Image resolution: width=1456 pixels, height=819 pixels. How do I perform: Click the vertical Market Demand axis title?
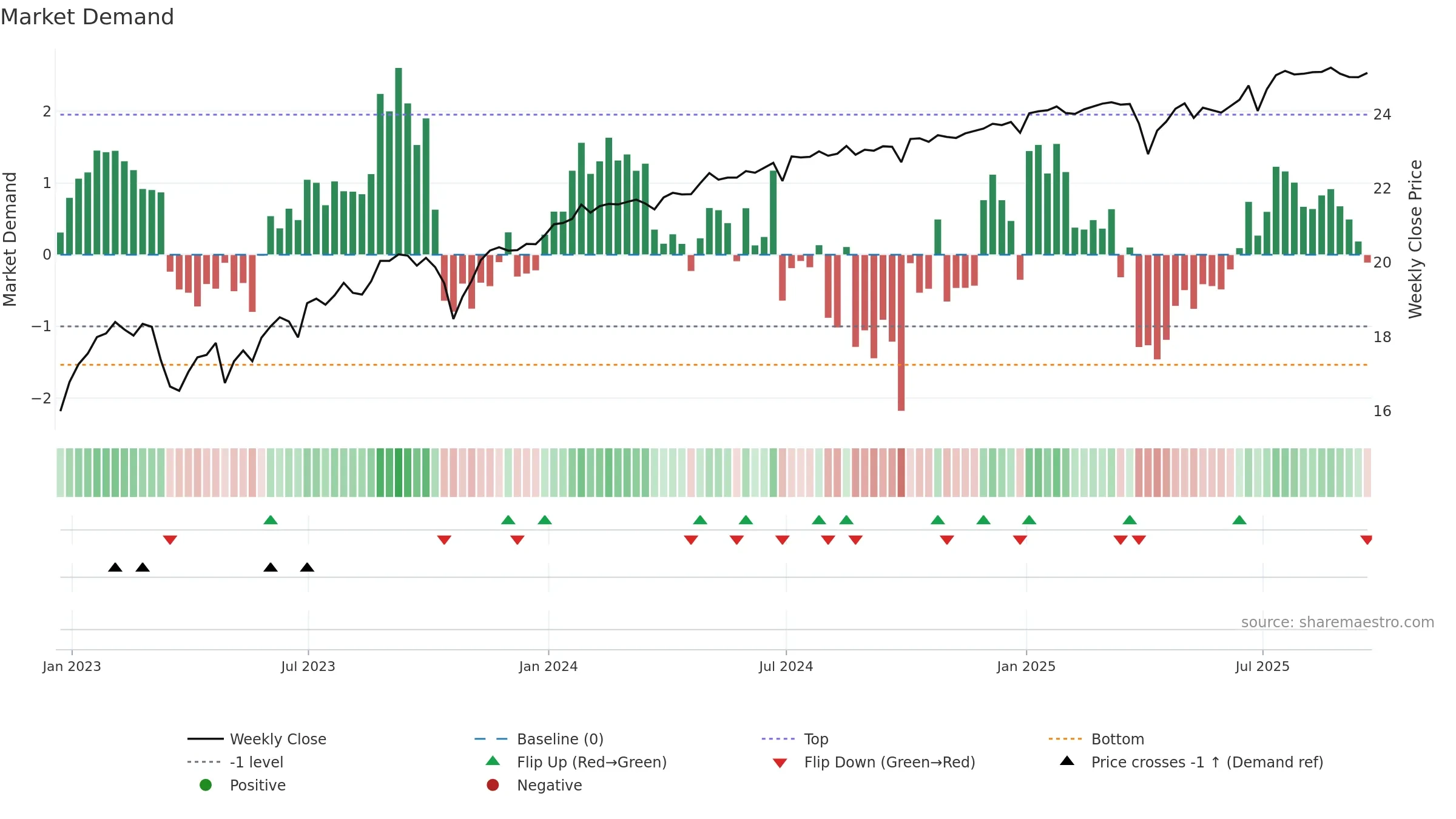[10, 239]
